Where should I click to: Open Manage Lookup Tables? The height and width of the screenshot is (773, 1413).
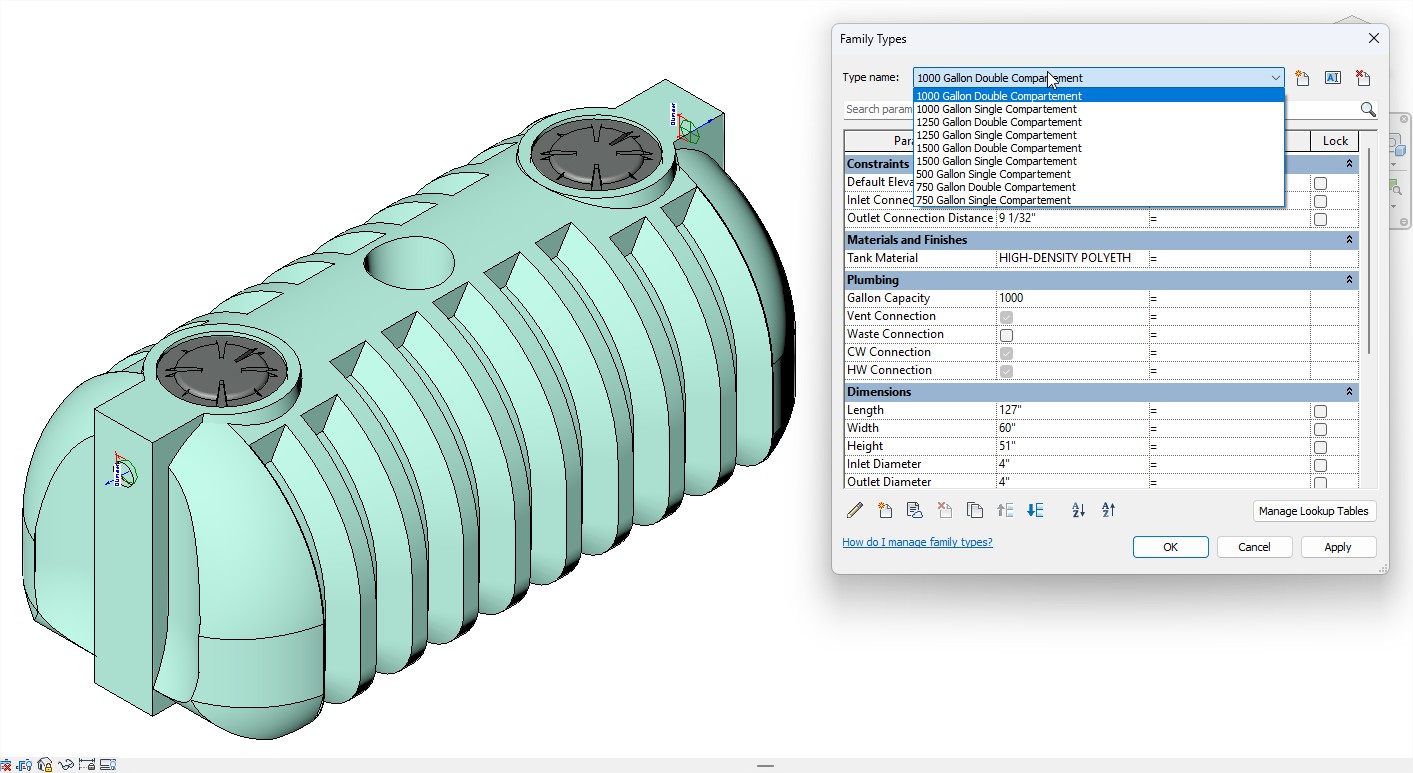tap(1314, 511)
